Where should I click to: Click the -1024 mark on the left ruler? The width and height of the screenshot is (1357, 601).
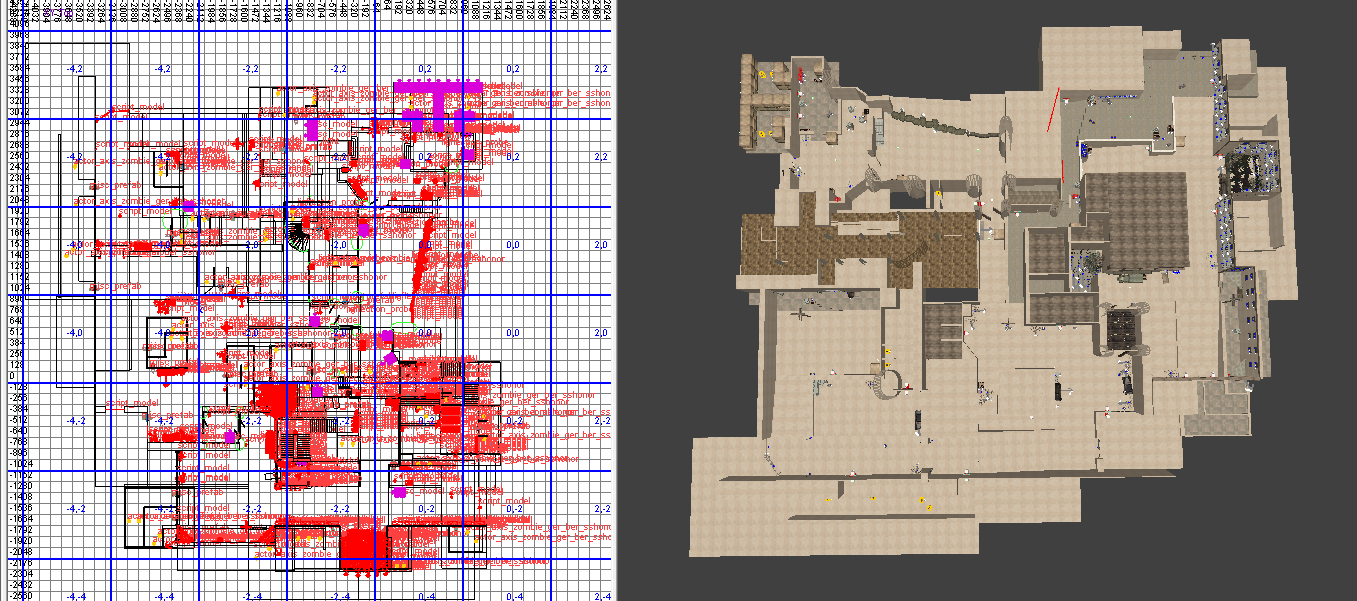(x=18, y=463)
